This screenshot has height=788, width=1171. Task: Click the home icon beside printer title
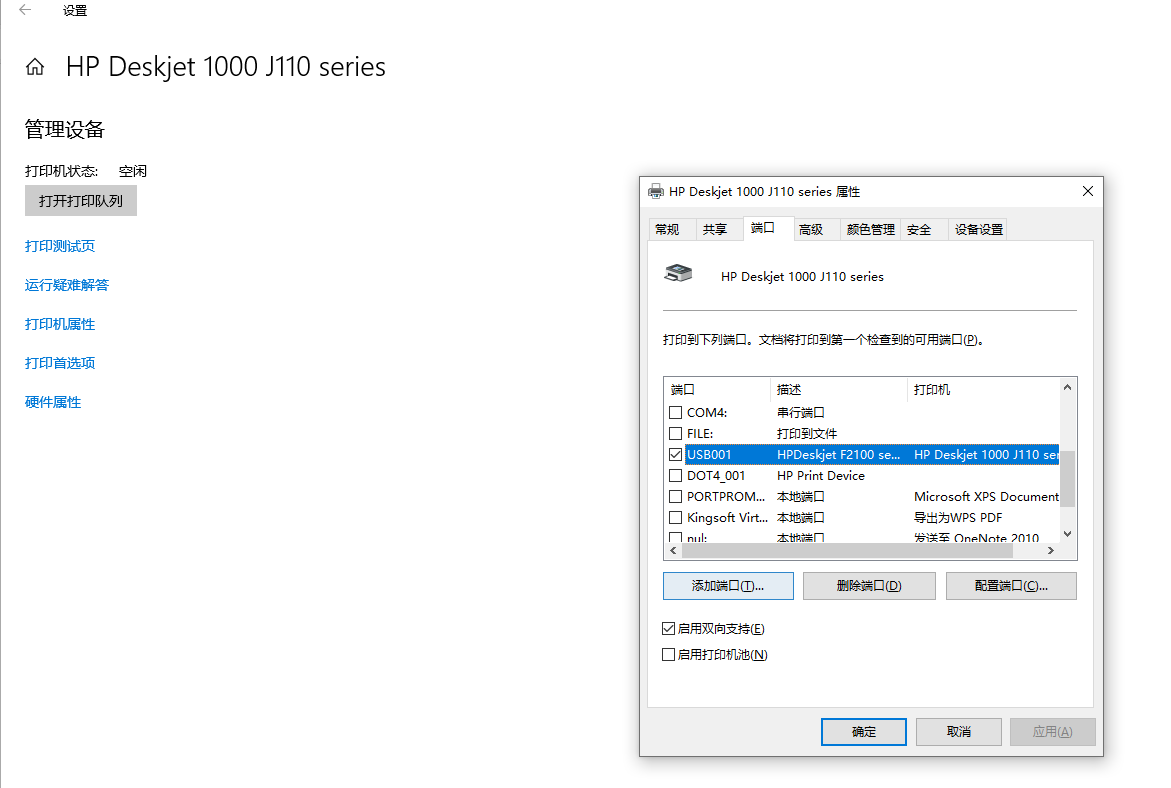(x=35, y=67)
